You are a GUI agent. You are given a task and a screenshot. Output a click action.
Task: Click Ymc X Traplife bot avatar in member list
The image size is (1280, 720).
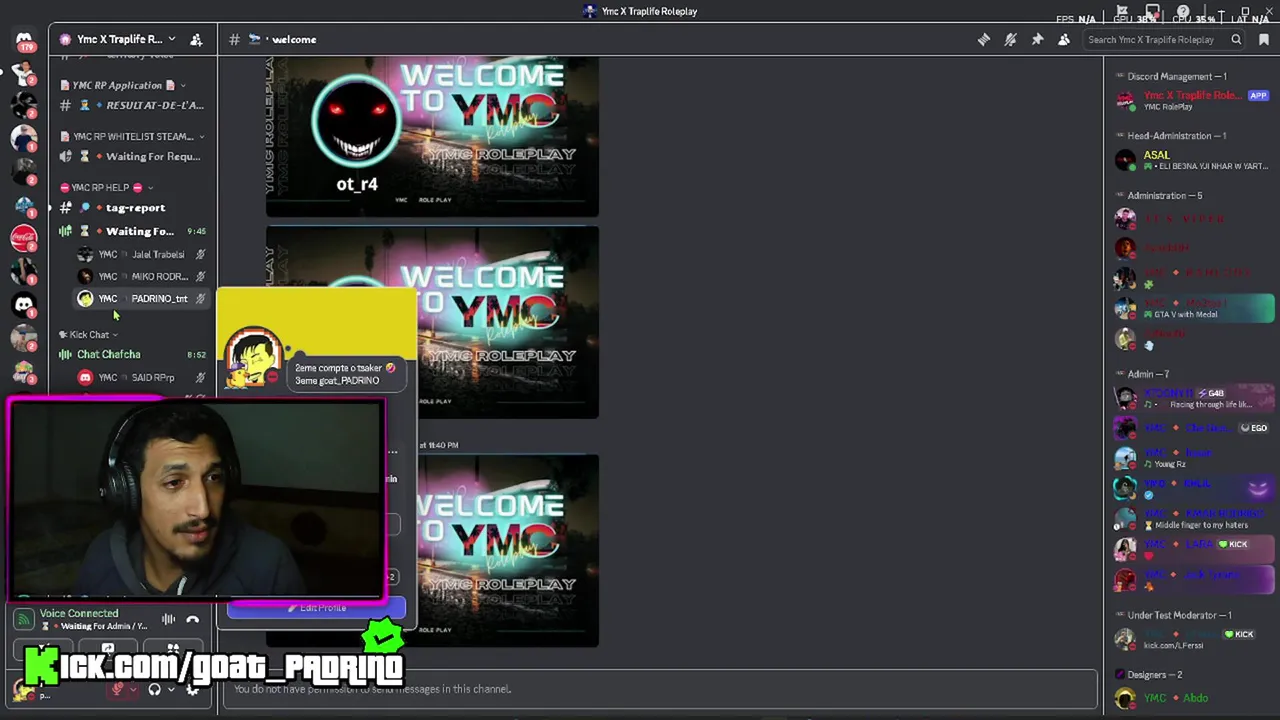pos(1126,100)
